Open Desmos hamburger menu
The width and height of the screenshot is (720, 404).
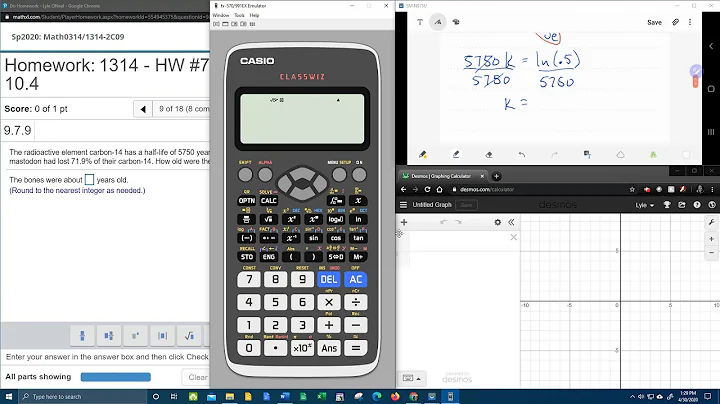coord(403,205)
